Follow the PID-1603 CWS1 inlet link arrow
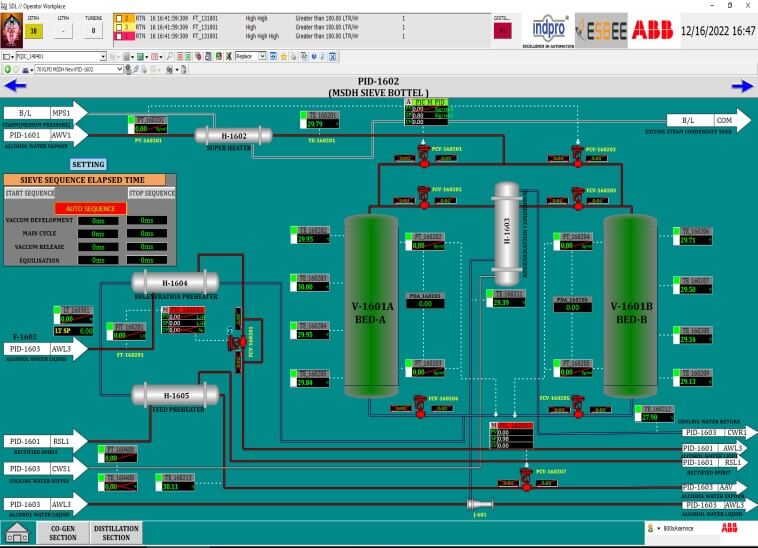 [44, 469]
